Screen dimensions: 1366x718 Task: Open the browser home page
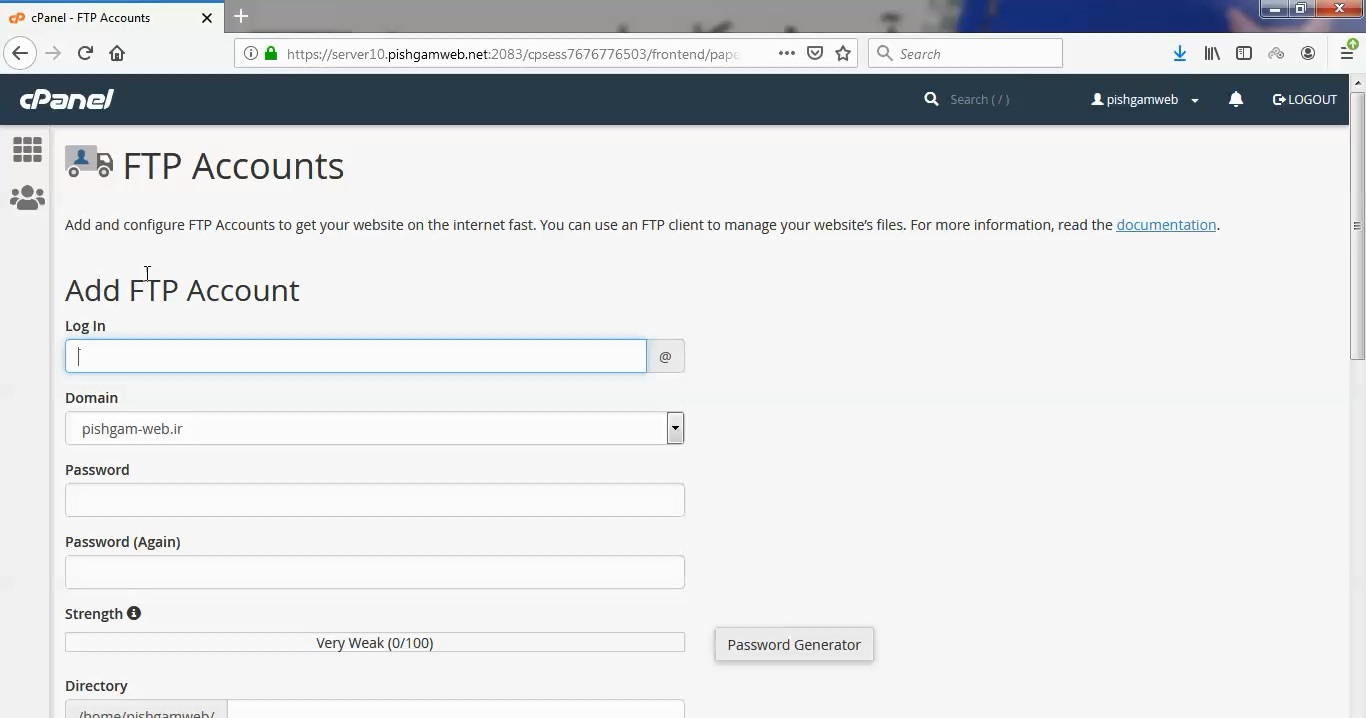(x=117, y=53)
